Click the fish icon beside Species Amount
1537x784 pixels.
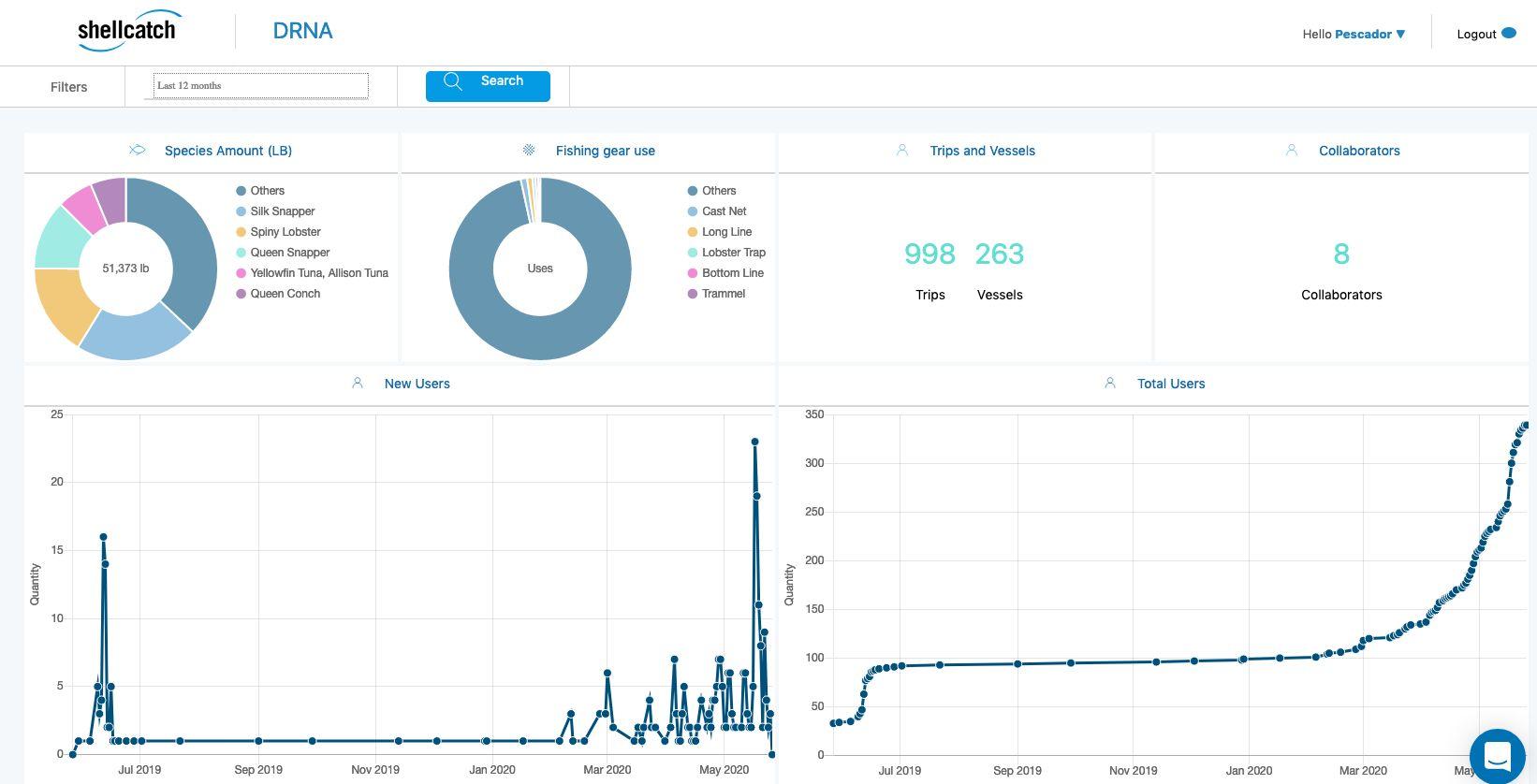point(138,150)
